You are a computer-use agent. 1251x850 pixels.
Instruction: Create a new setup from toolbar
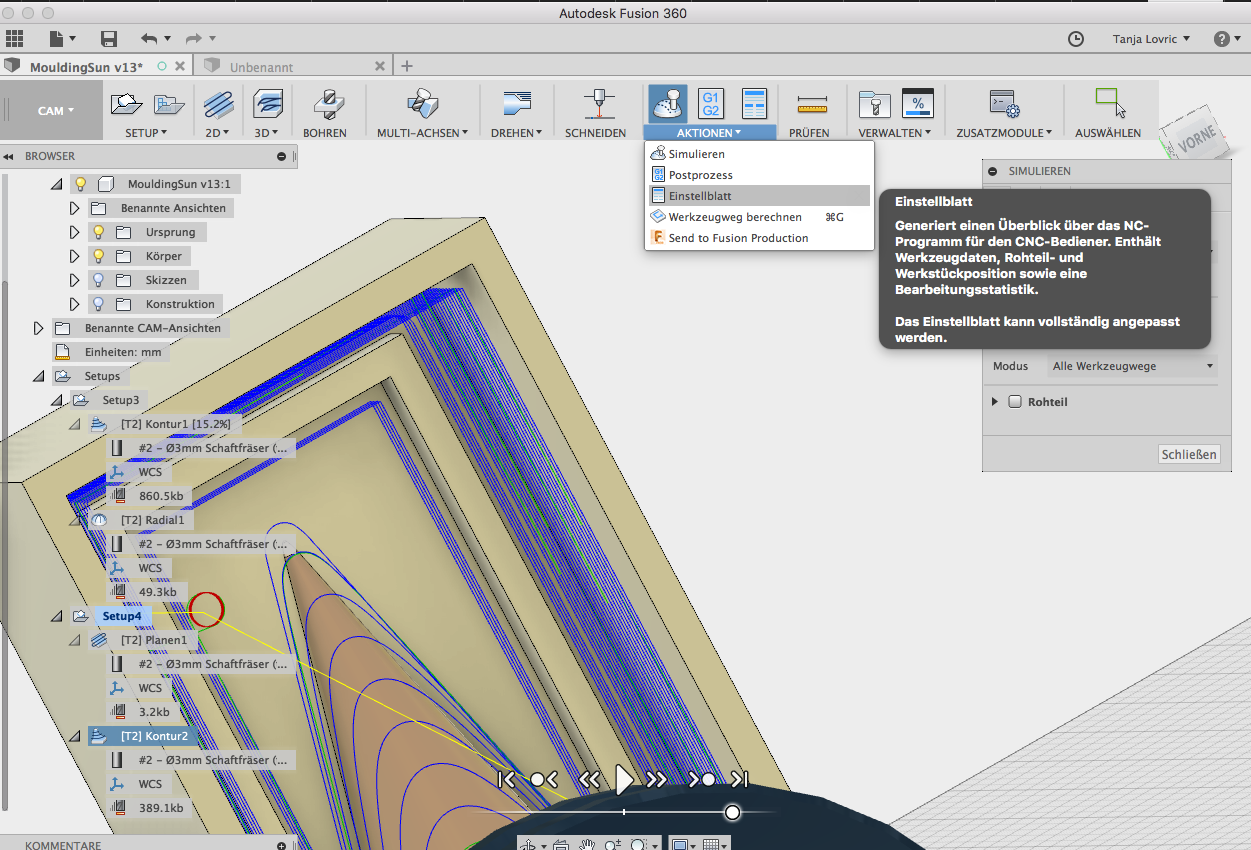[126, 104]
